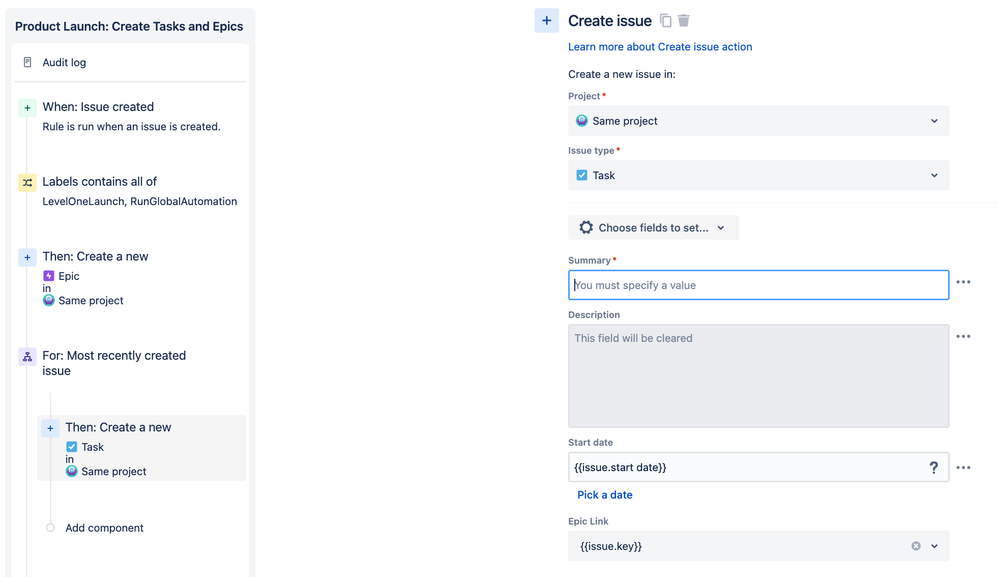The height and width of the screenshot is (577, 998).
Task: Click the copy icon beside Create issue
Action: point(666,21)
